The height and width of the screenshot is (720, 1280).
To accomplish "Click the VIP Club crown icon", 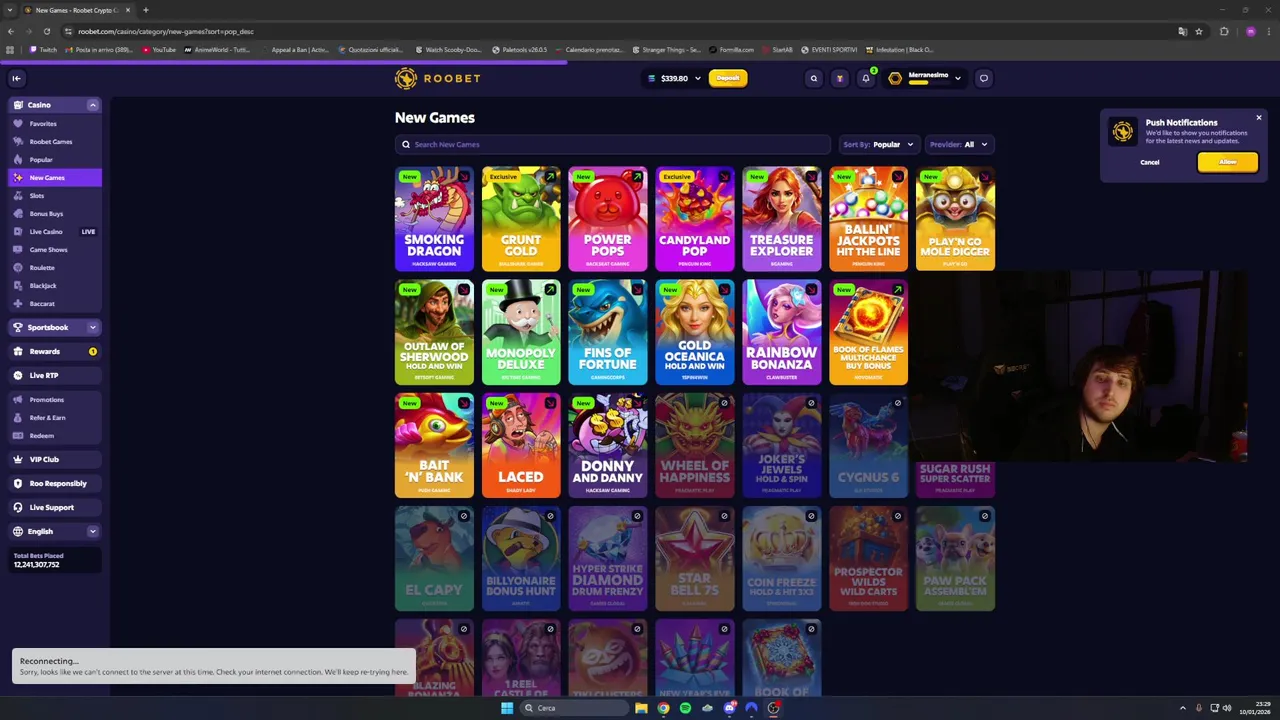I will 18,460.
